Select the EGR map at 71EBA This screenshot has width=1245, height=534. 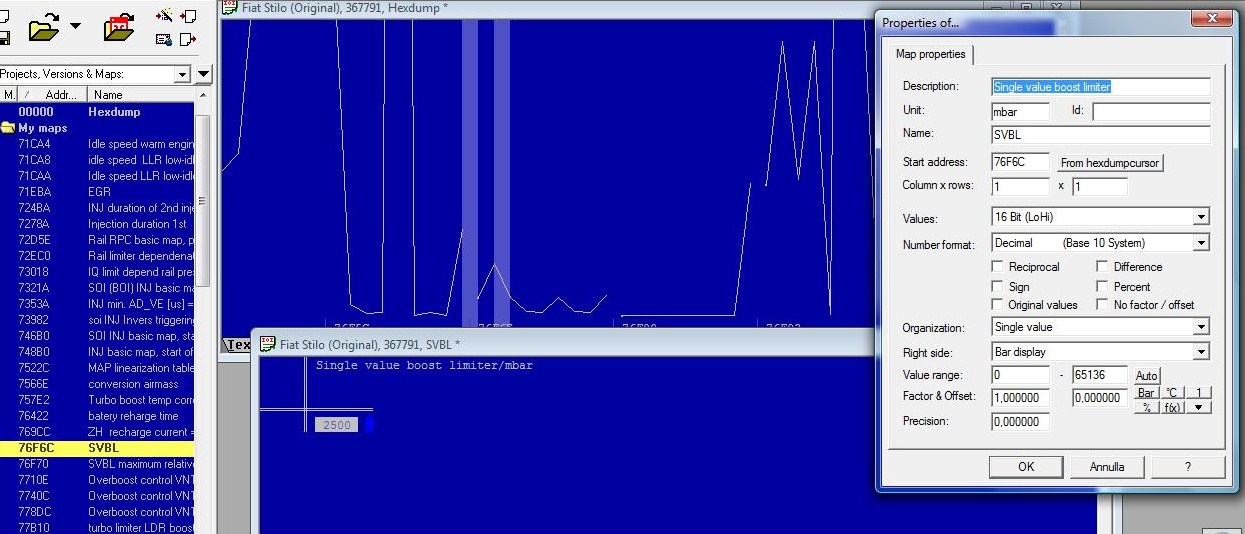coord(97,192)
